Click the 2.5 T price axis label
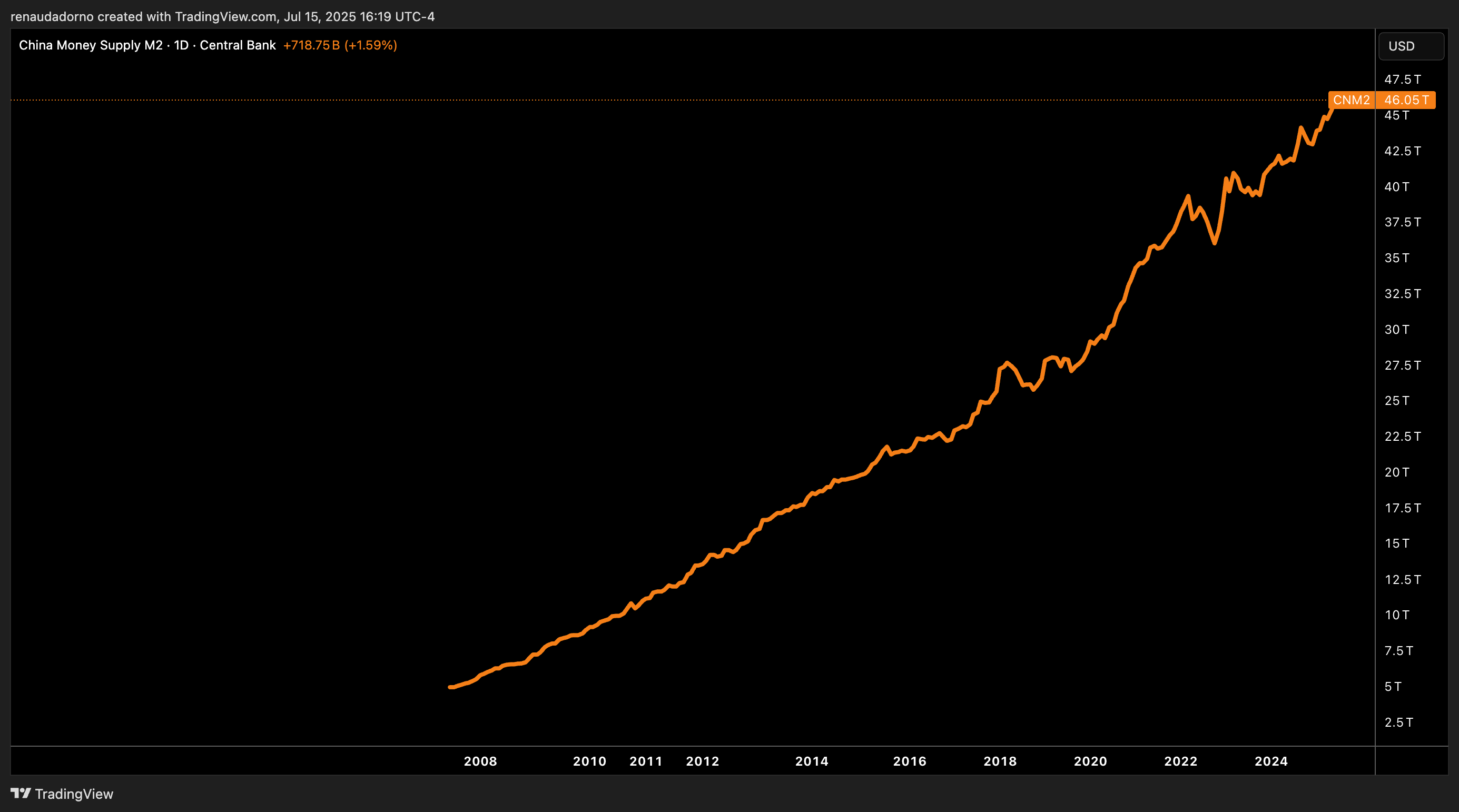1459x812 pixels. click(1398, 722)
